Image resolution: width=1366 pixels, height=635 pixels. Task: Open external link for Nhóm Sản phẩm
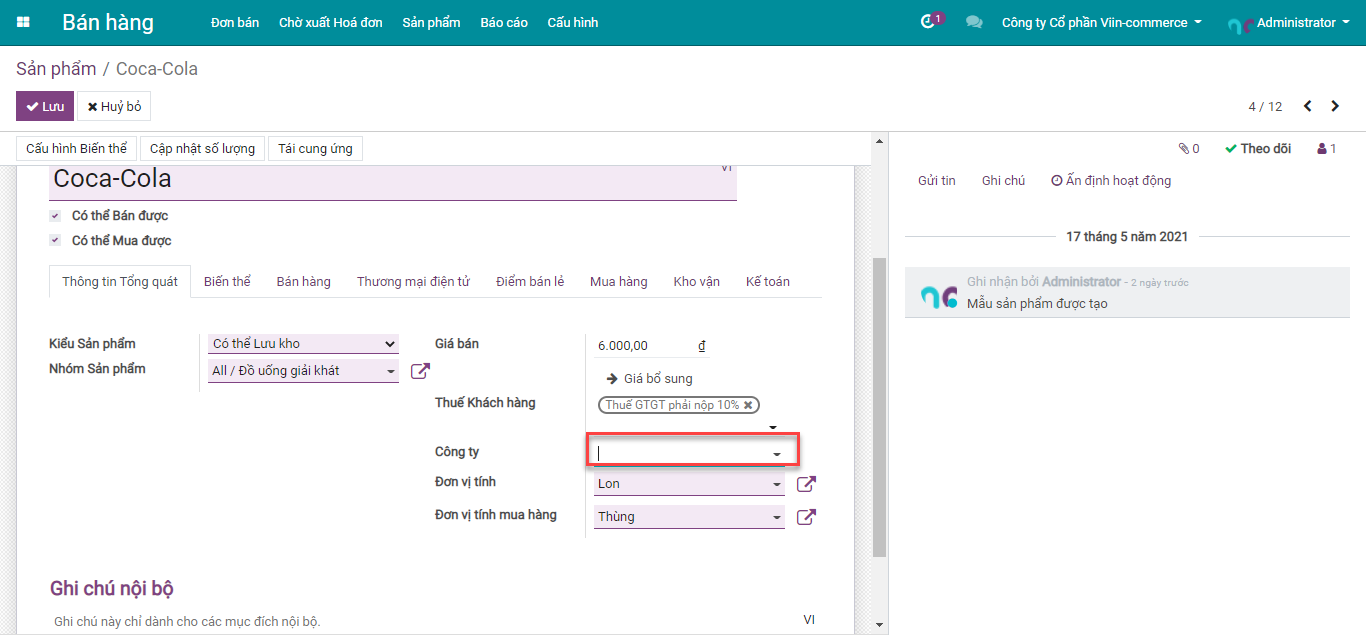(421, 371)
